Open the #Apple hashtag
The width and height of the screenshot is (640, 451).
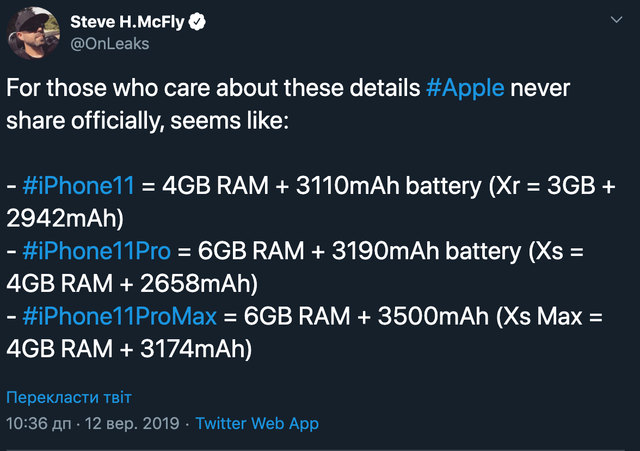click(x=465, y=87)
